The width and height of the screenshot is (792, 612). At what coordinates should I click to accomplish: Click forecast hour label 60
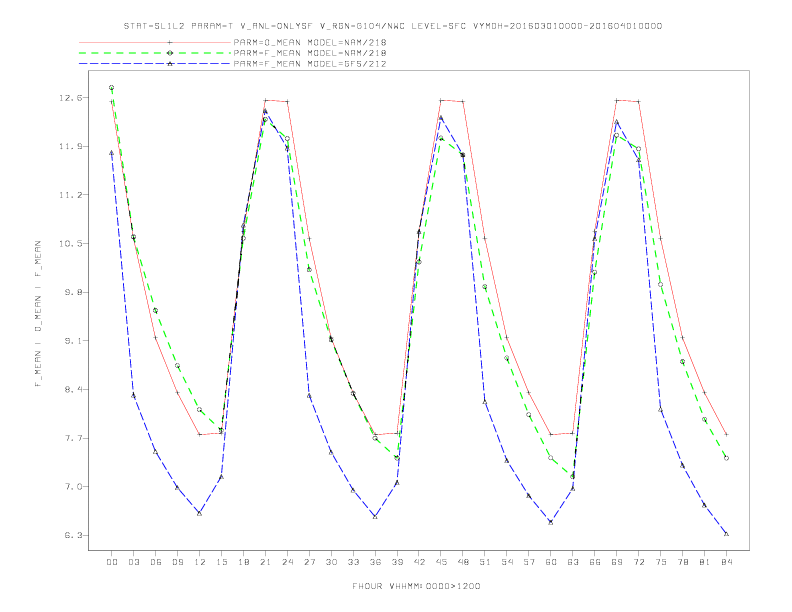[x=551, y=562]
